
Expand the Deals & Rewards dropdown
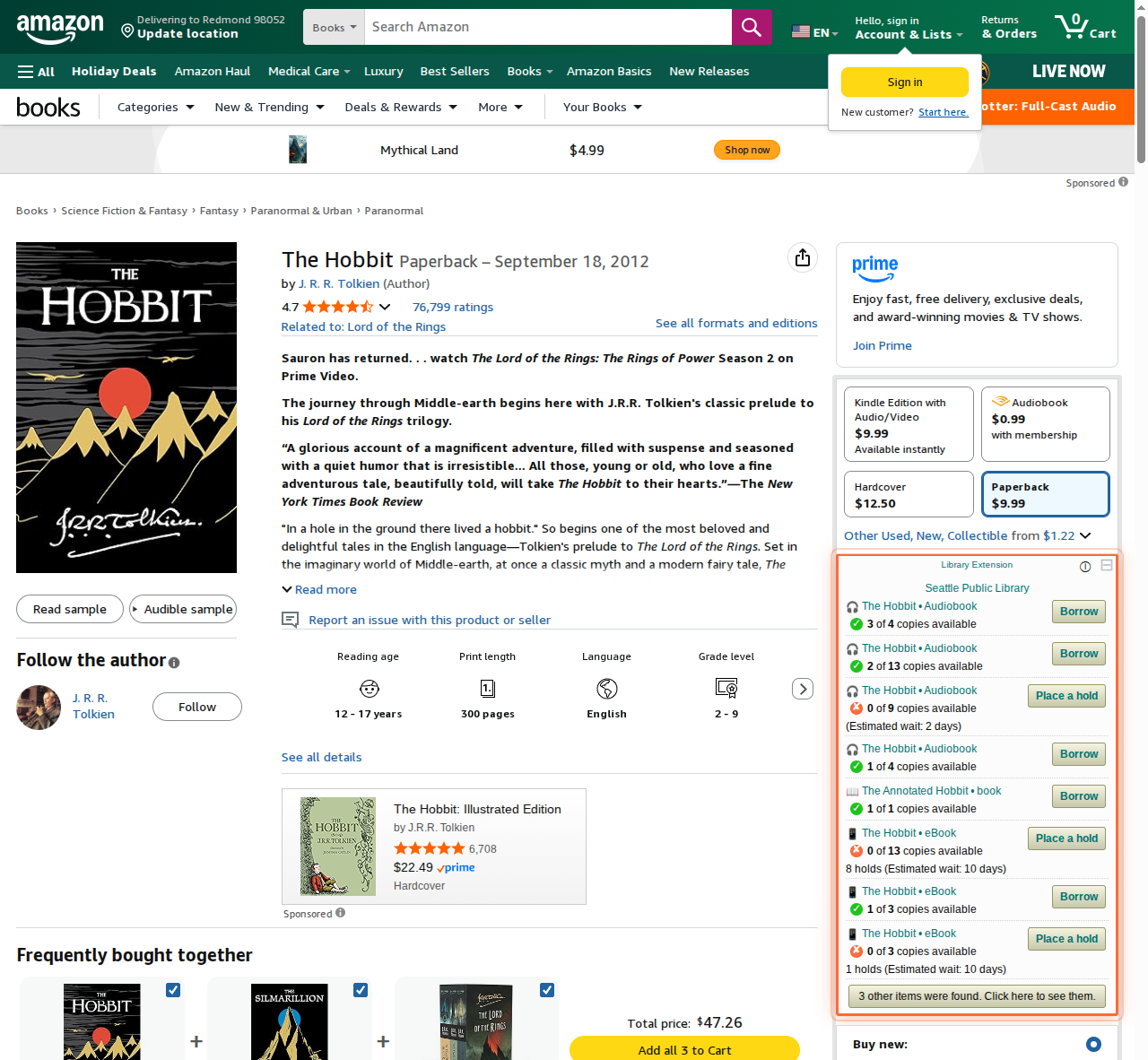(401, 108)
